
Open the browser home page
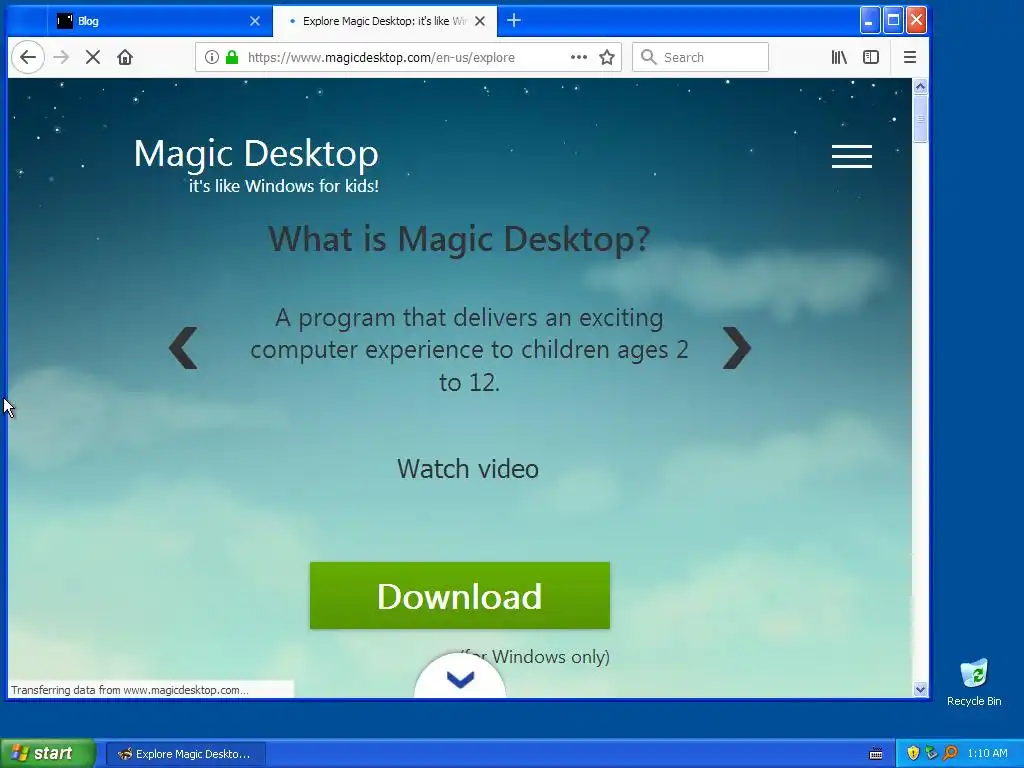click(x=125, y=57)
